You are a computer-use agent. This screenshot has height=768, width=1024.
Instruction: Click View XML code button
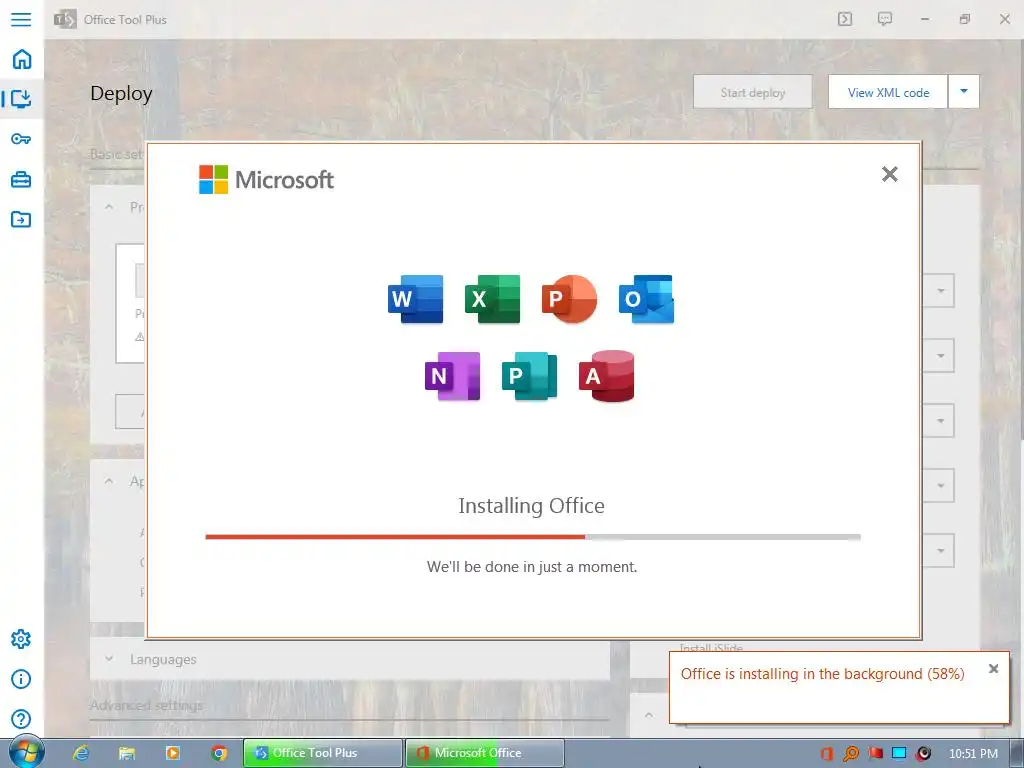pos(888,92)
